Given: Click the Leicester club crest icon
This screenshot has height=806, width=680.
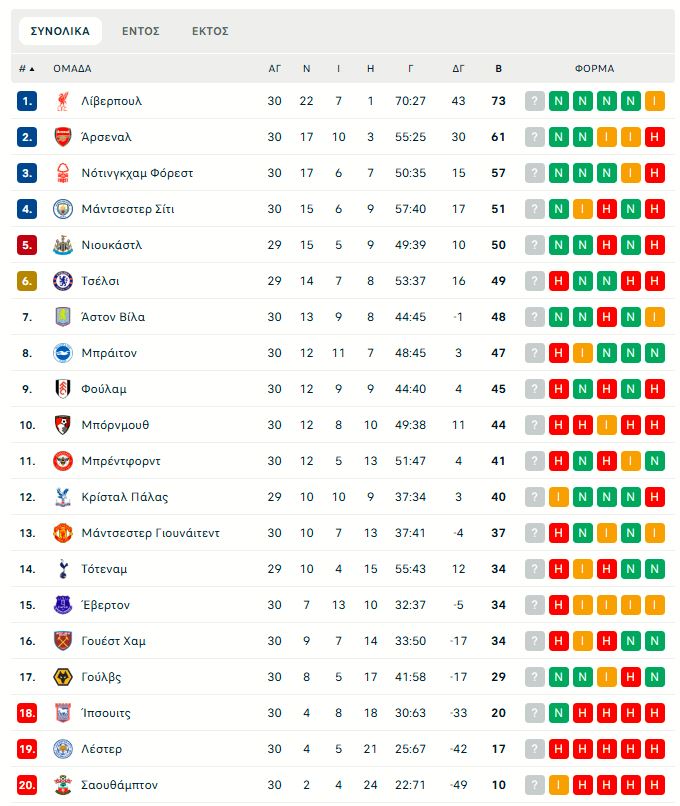Looking at the screenshot, I should point(63,749).
